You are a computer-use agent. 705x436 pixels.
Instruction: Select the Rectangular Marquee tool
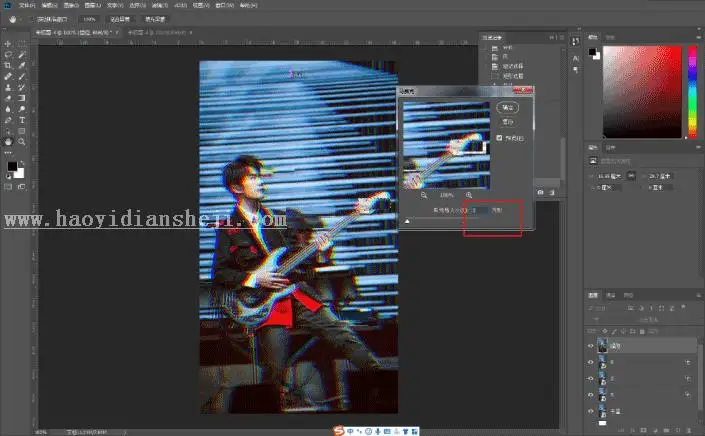pyautogui.click(x=22, y=44)
